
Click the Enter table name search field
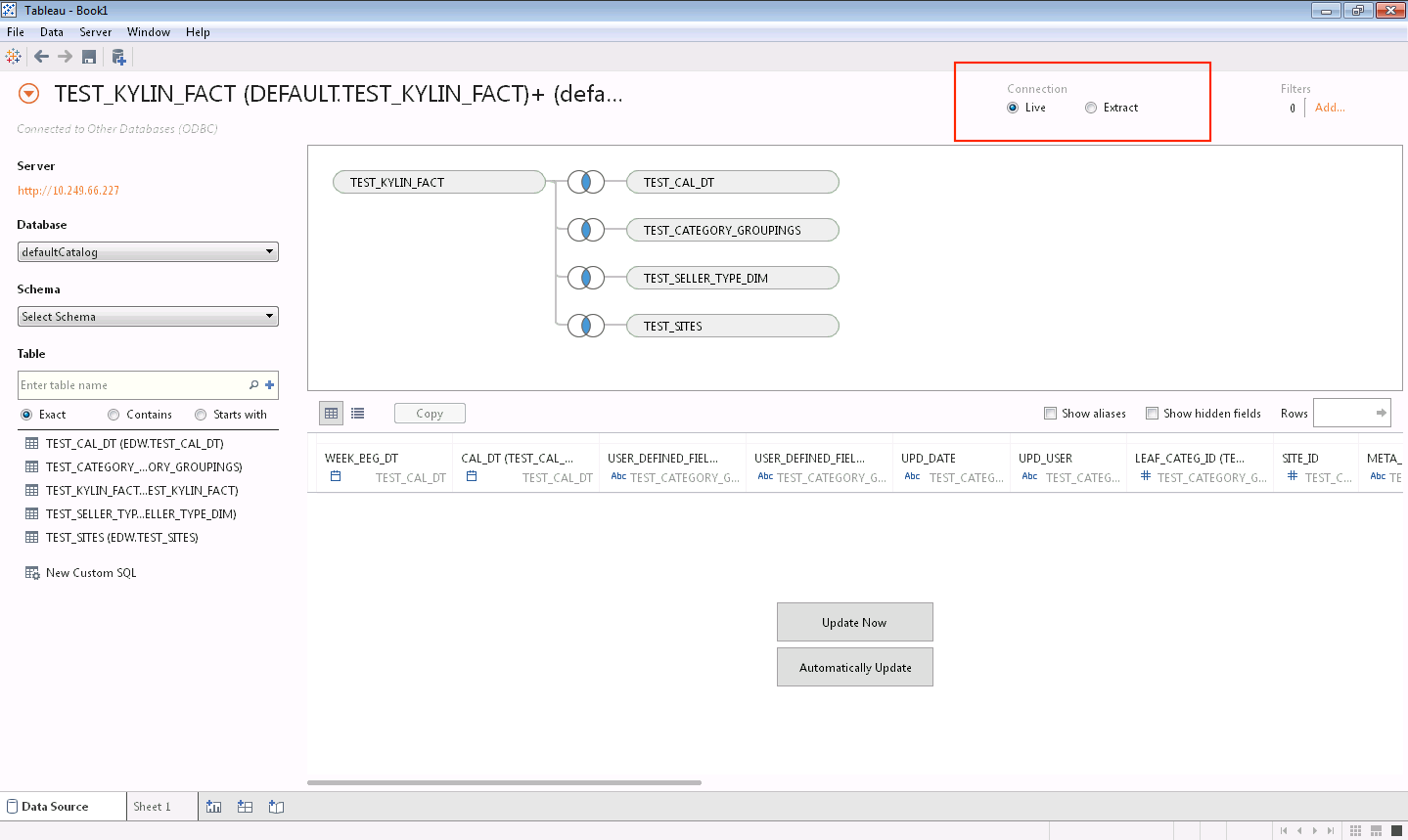[130, 385]
